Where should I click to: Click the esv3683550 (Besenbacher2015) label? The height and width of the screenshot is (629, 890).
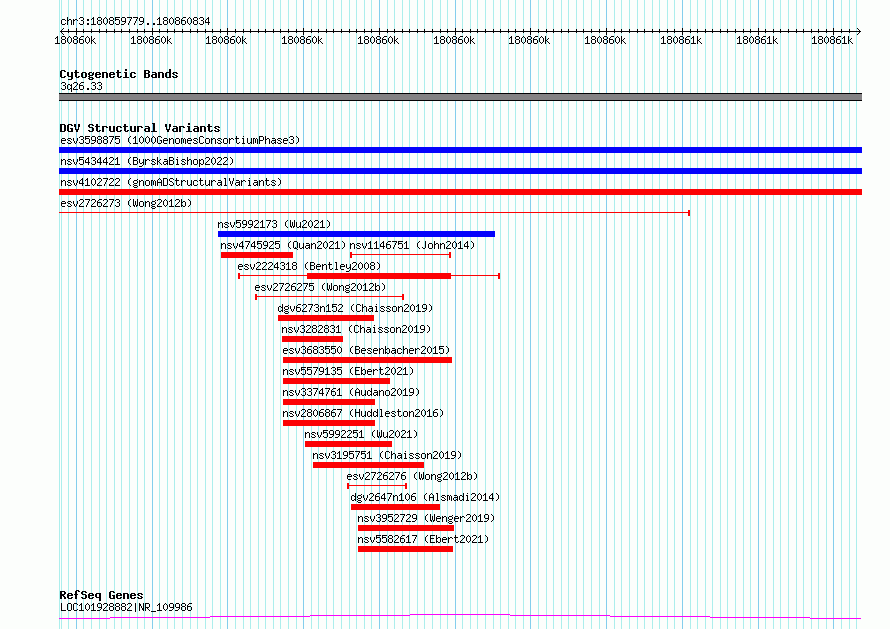click(x=366, y=350)
